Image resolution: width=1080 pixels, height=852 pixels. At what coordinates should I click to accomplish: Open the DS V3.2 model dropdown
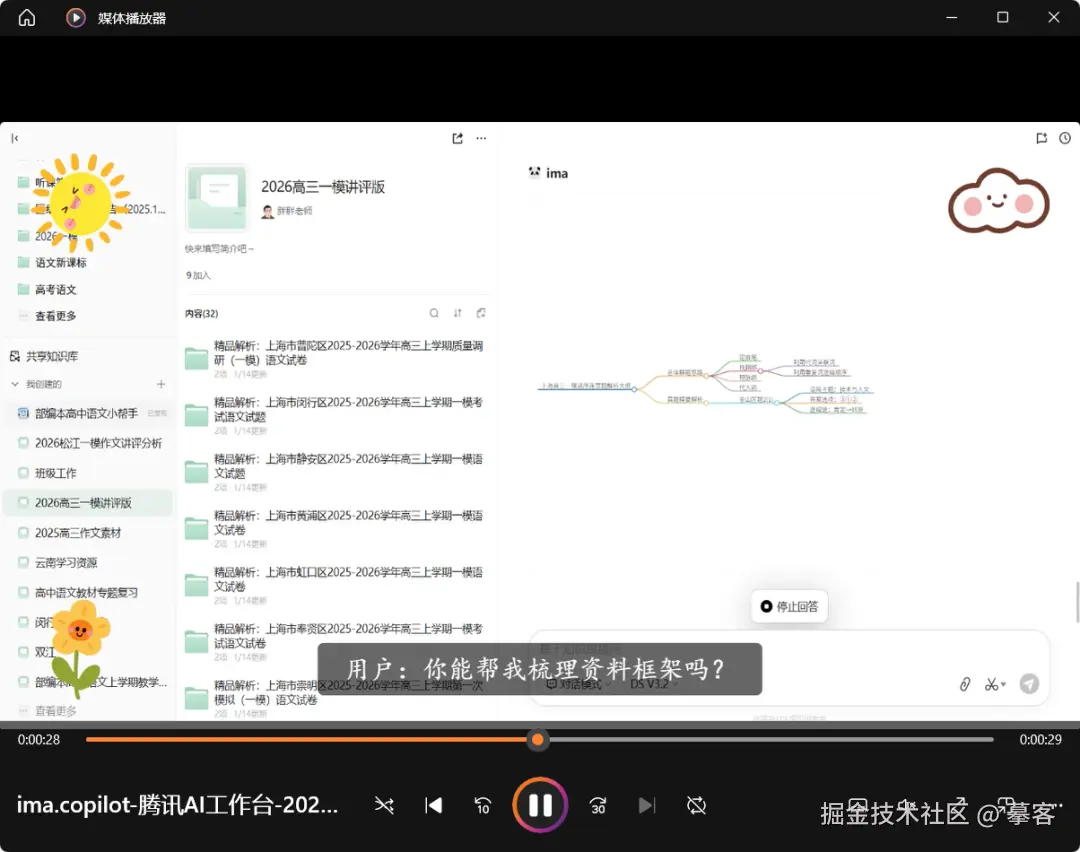coord(654,684)
